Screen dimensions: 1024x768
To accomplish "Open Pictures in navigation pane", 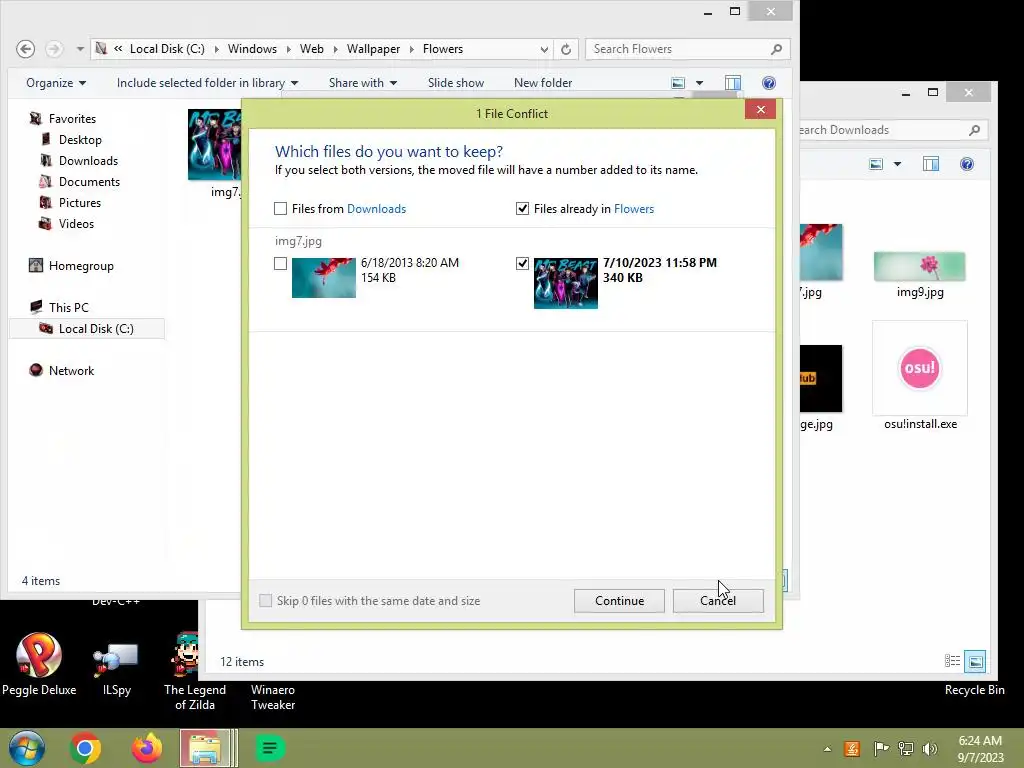I will tap(80, 202).
